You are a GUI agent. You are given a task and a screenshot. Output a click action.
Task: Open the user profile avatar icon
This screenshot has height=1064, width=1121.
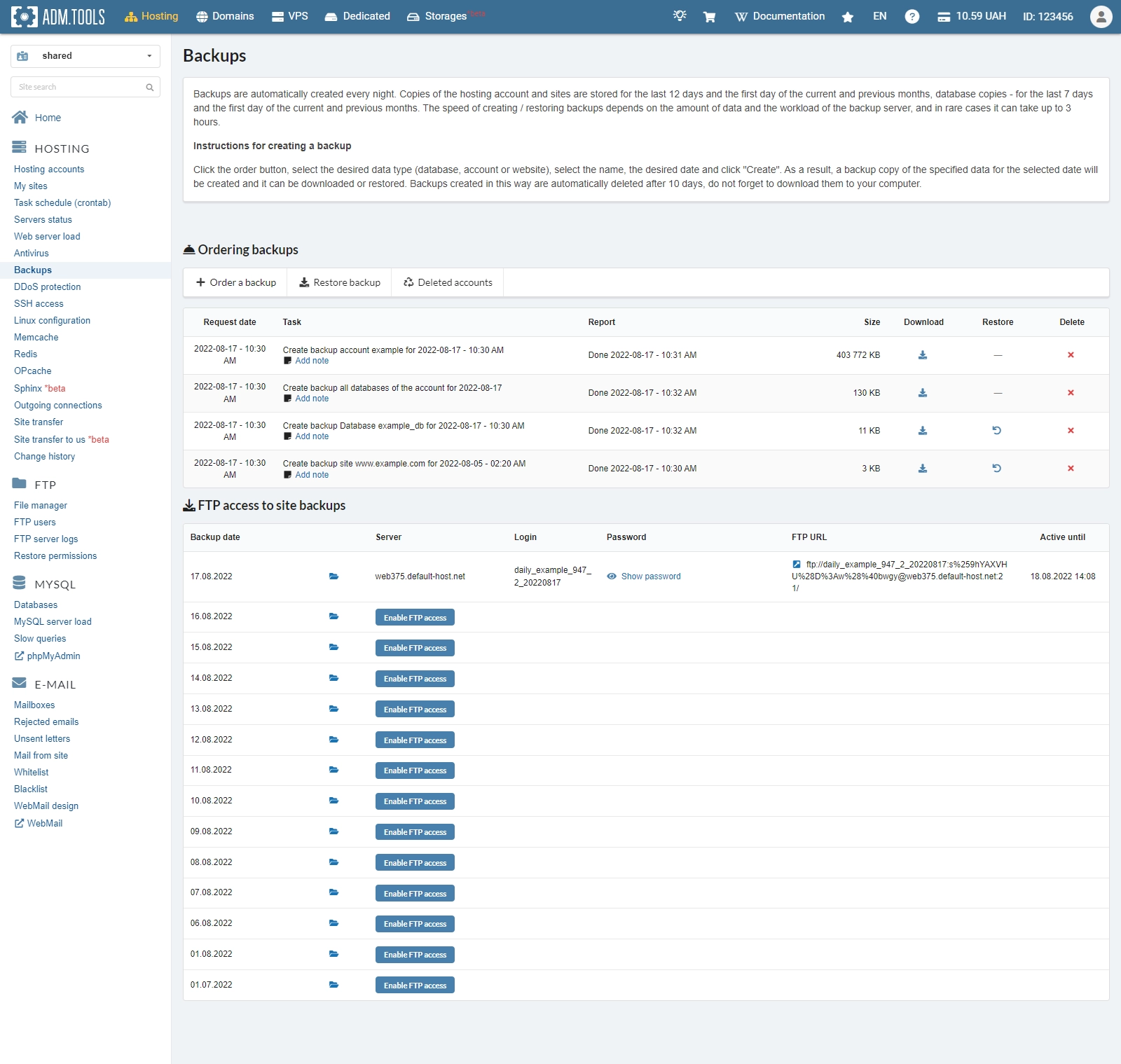point(1101,17)
